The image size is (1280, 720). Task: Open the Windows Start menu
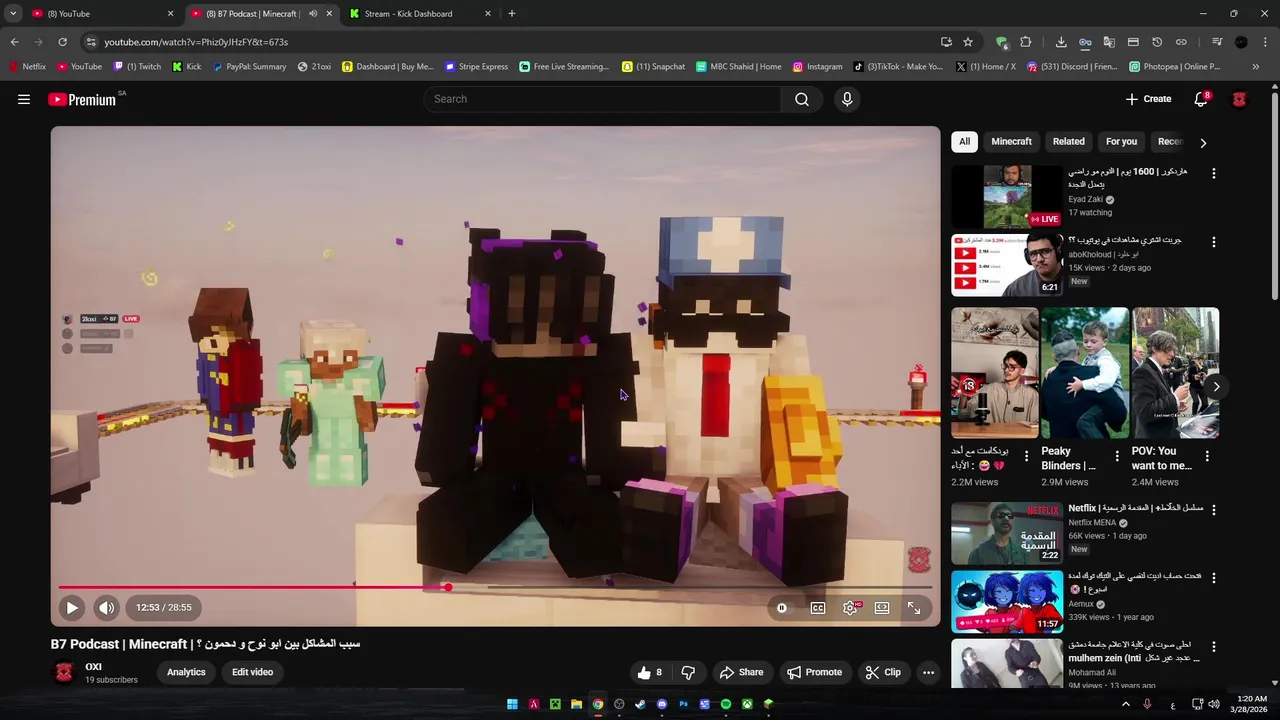[x=512, y=704]
